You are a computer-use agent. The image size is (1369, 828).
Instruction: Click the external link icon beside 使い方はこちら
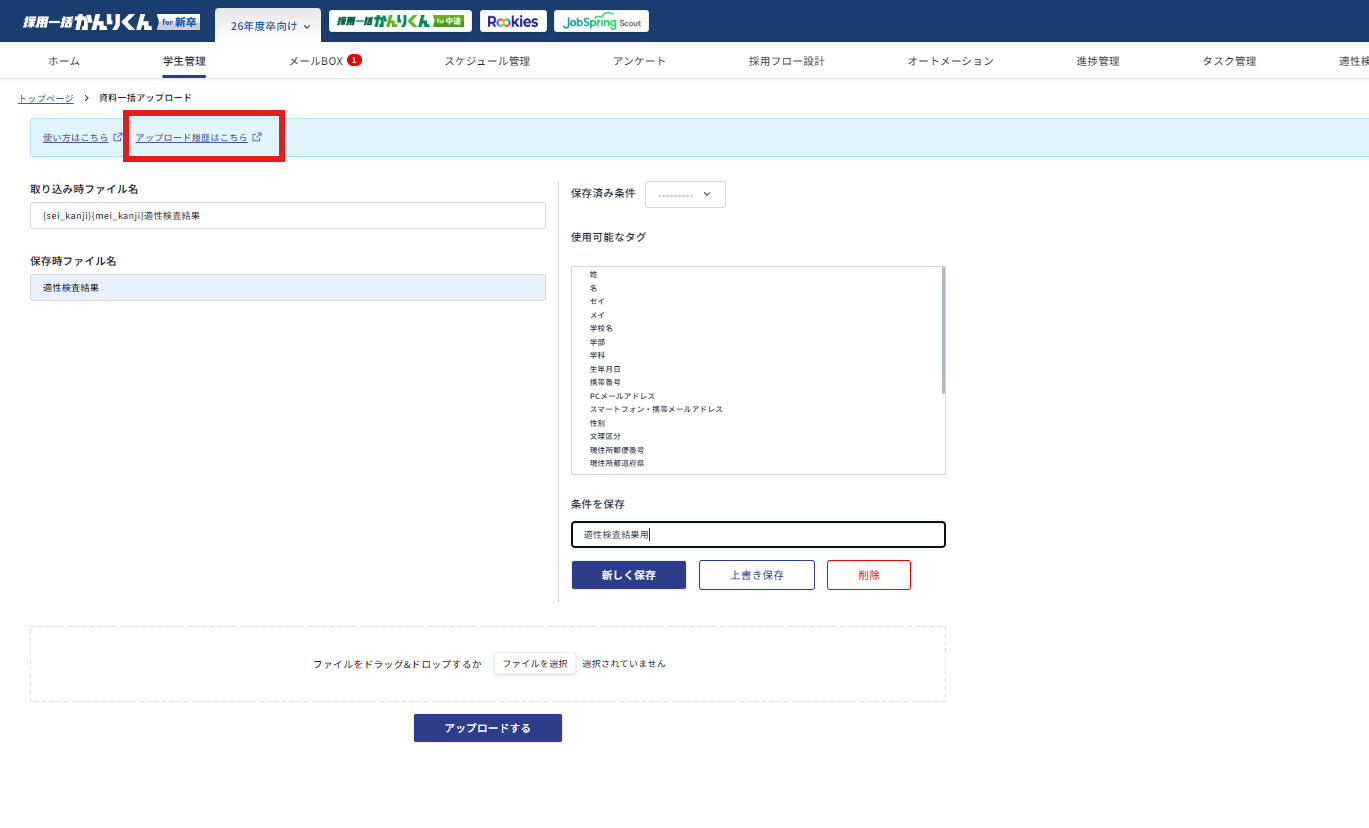(118, 137)
